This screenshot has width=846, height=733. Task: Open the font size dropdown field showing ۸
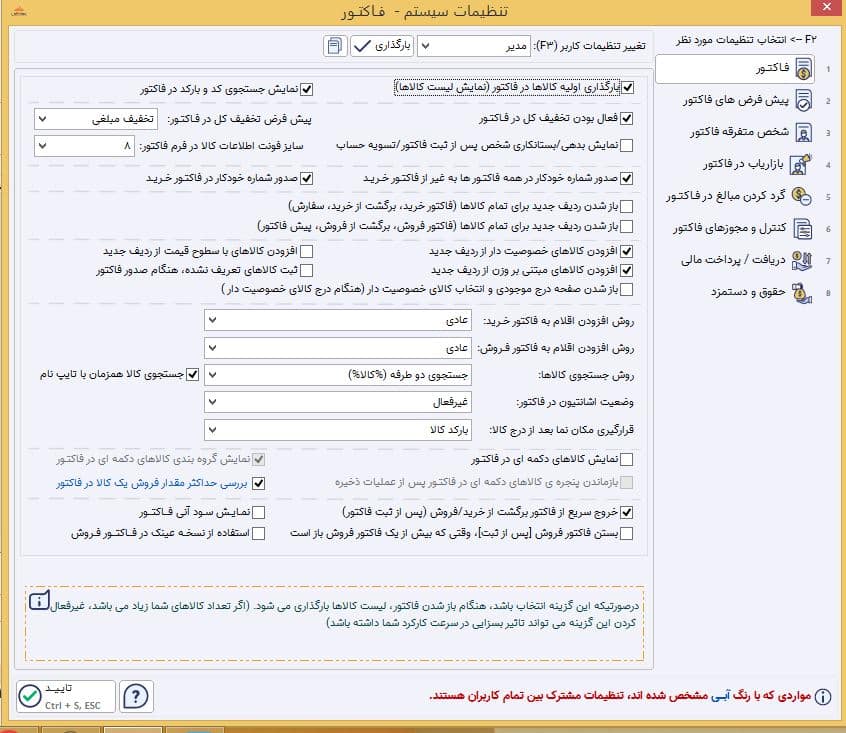(84, 146)
